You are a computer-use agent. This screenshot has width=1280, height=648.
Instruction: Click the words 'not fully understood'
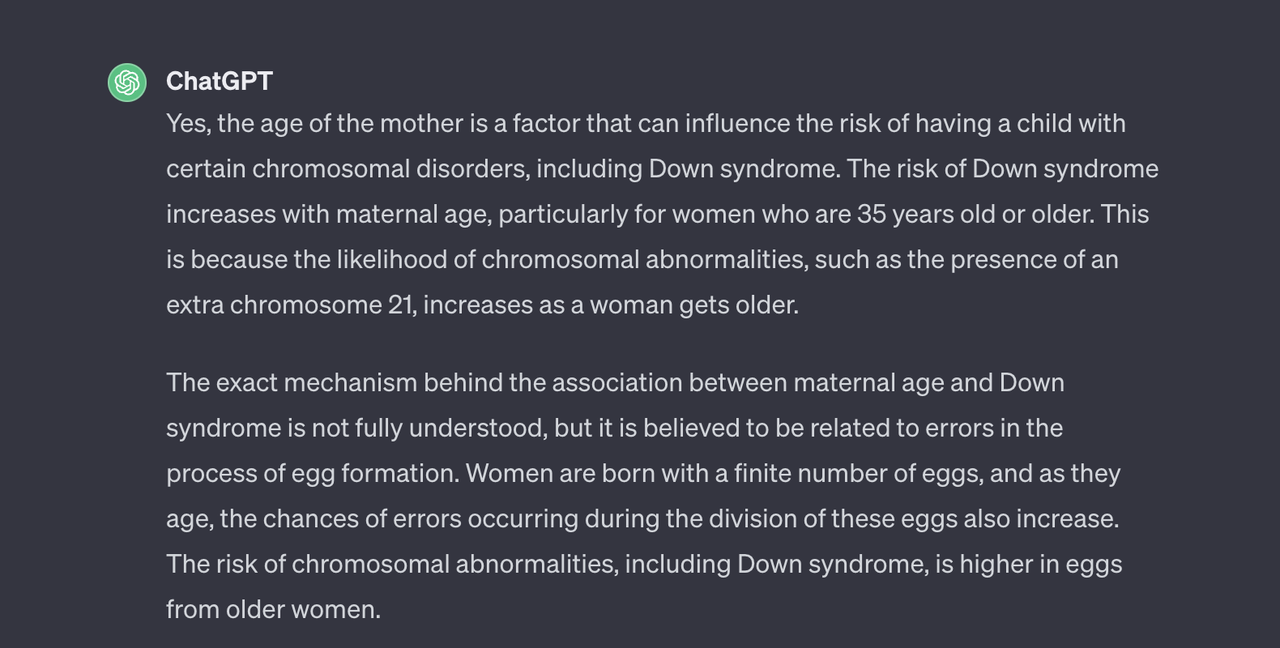428,428
